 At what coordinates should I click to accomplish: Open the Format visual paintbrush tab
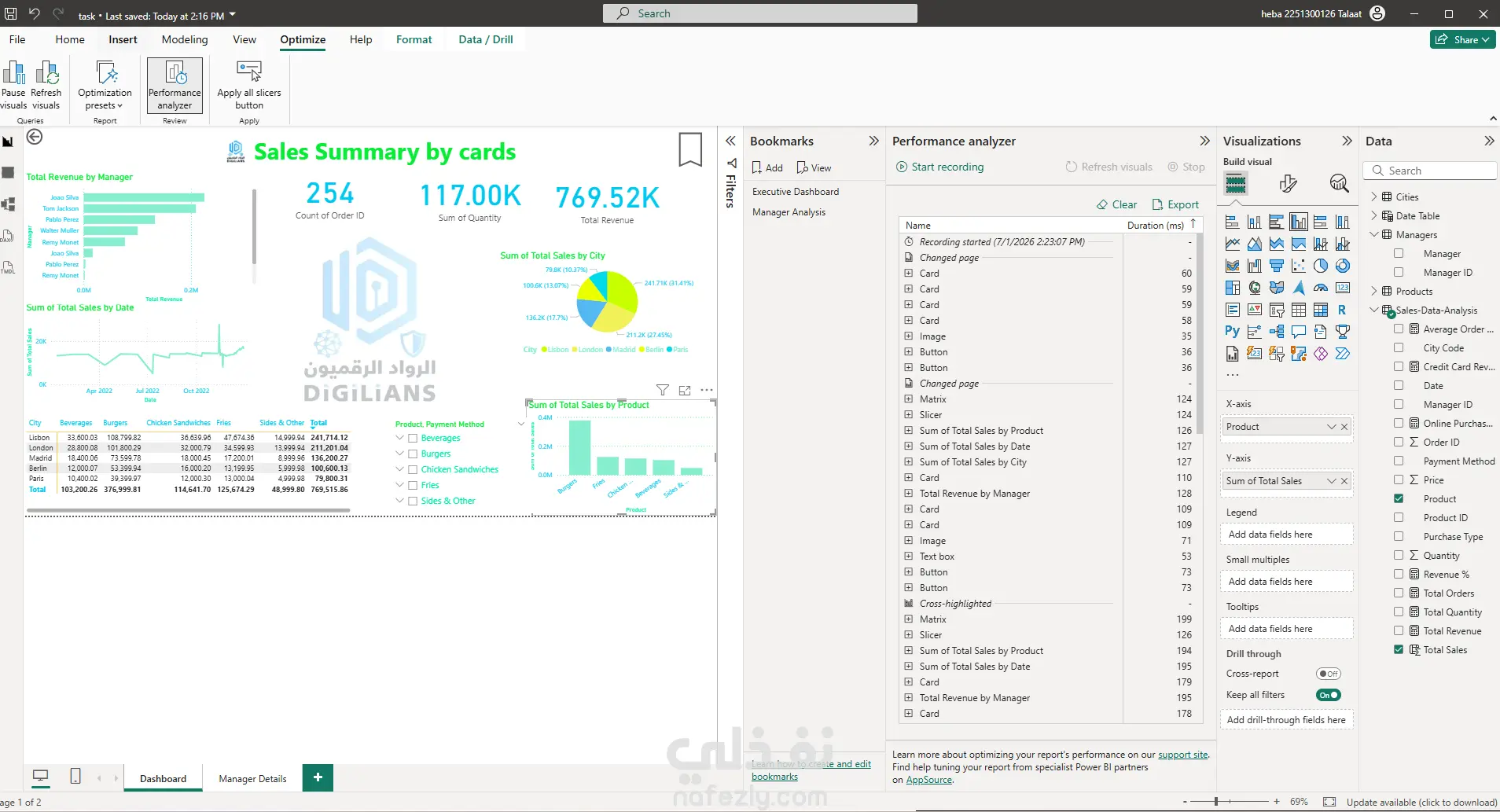pyautogui.click(x=1288, y=184)
